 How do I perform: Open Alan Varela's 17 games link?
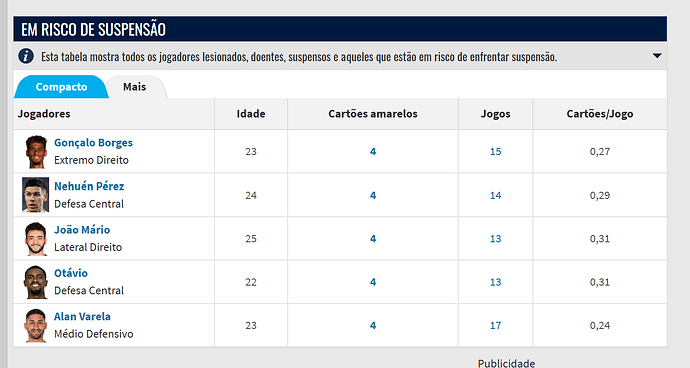495,325
